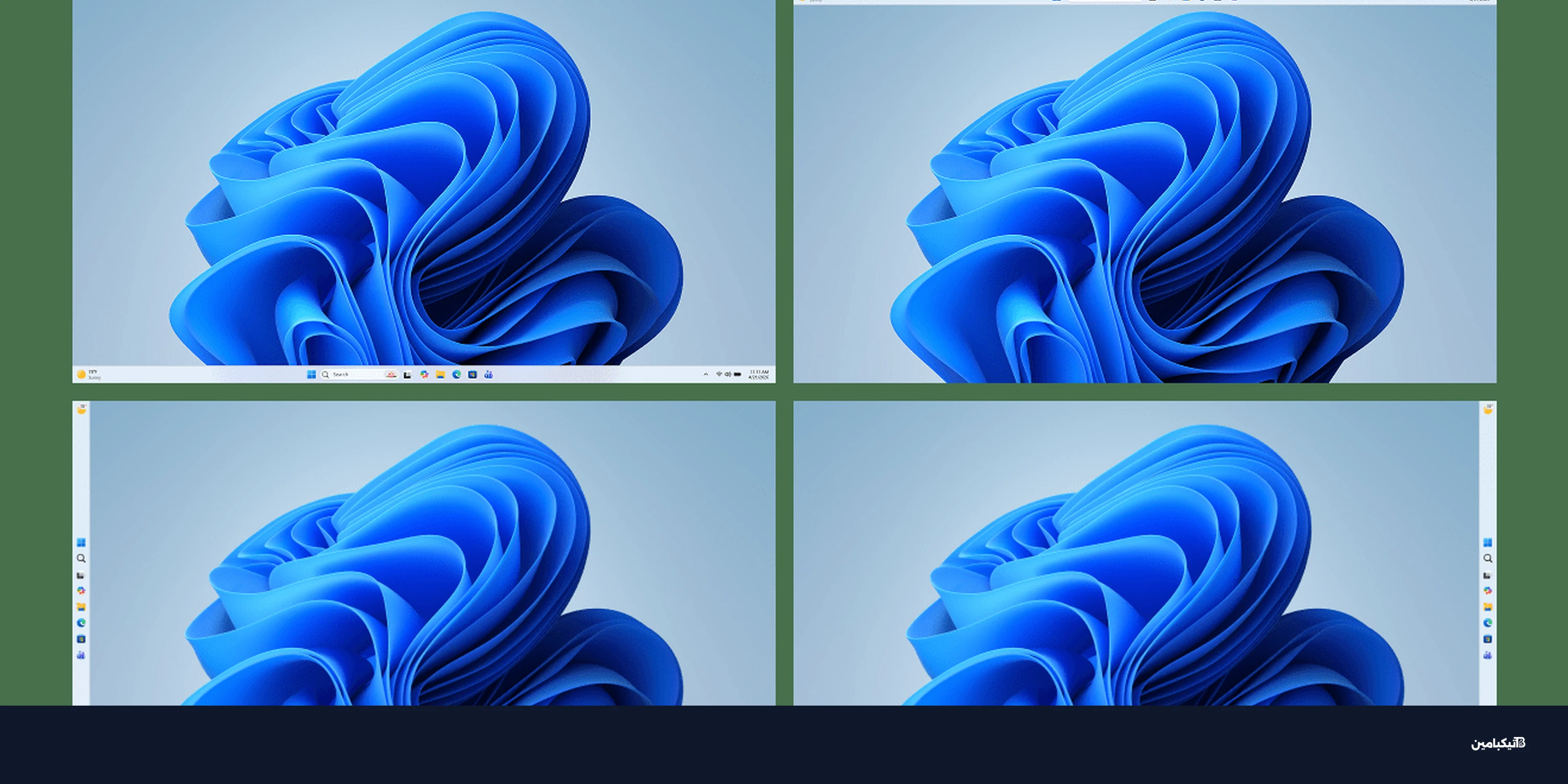Open Teams icon on bottom taskbar

coord(488,374)
